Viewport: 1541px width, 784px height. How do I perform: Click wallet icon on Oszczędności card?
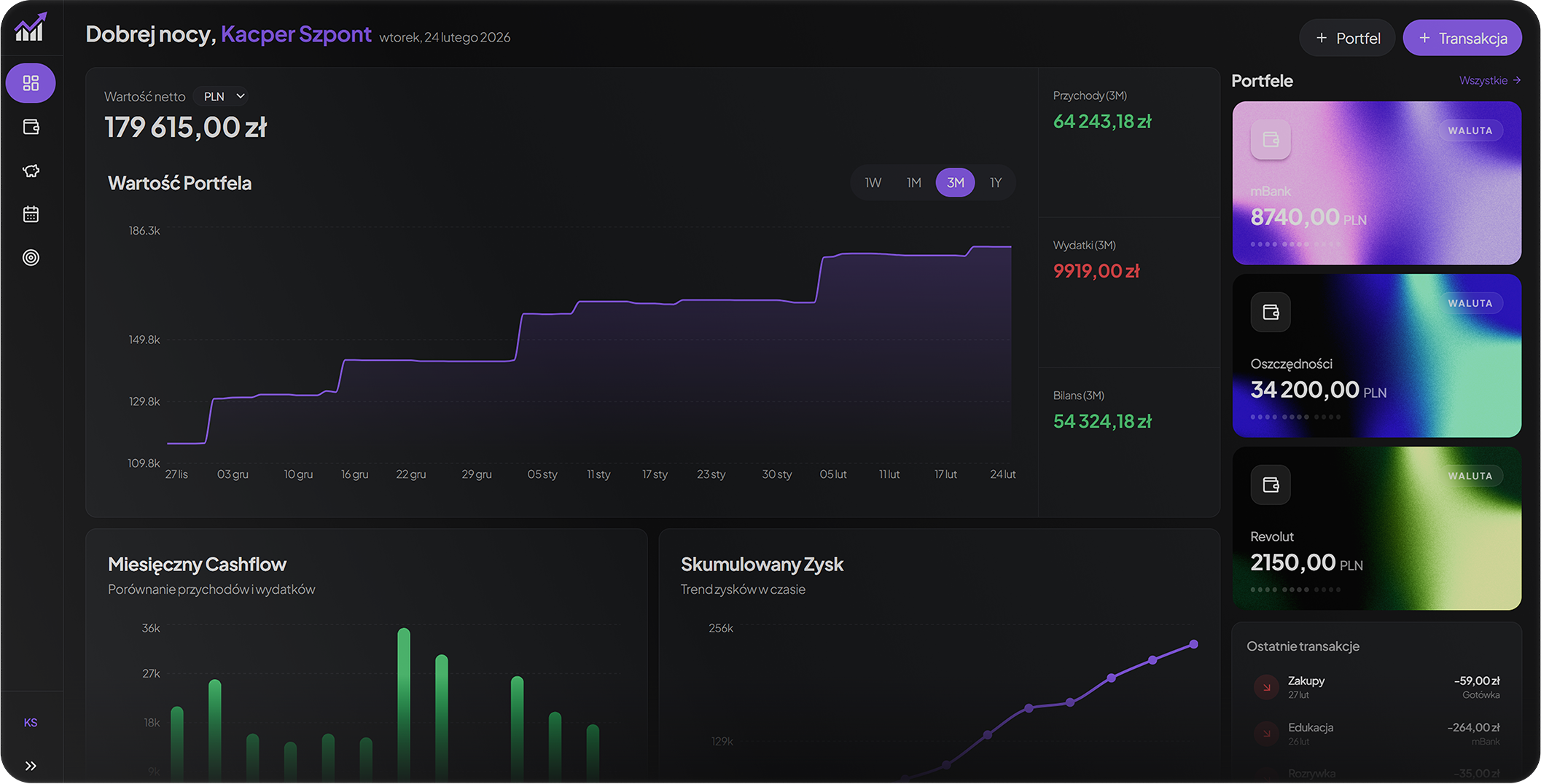[1271, 312]
